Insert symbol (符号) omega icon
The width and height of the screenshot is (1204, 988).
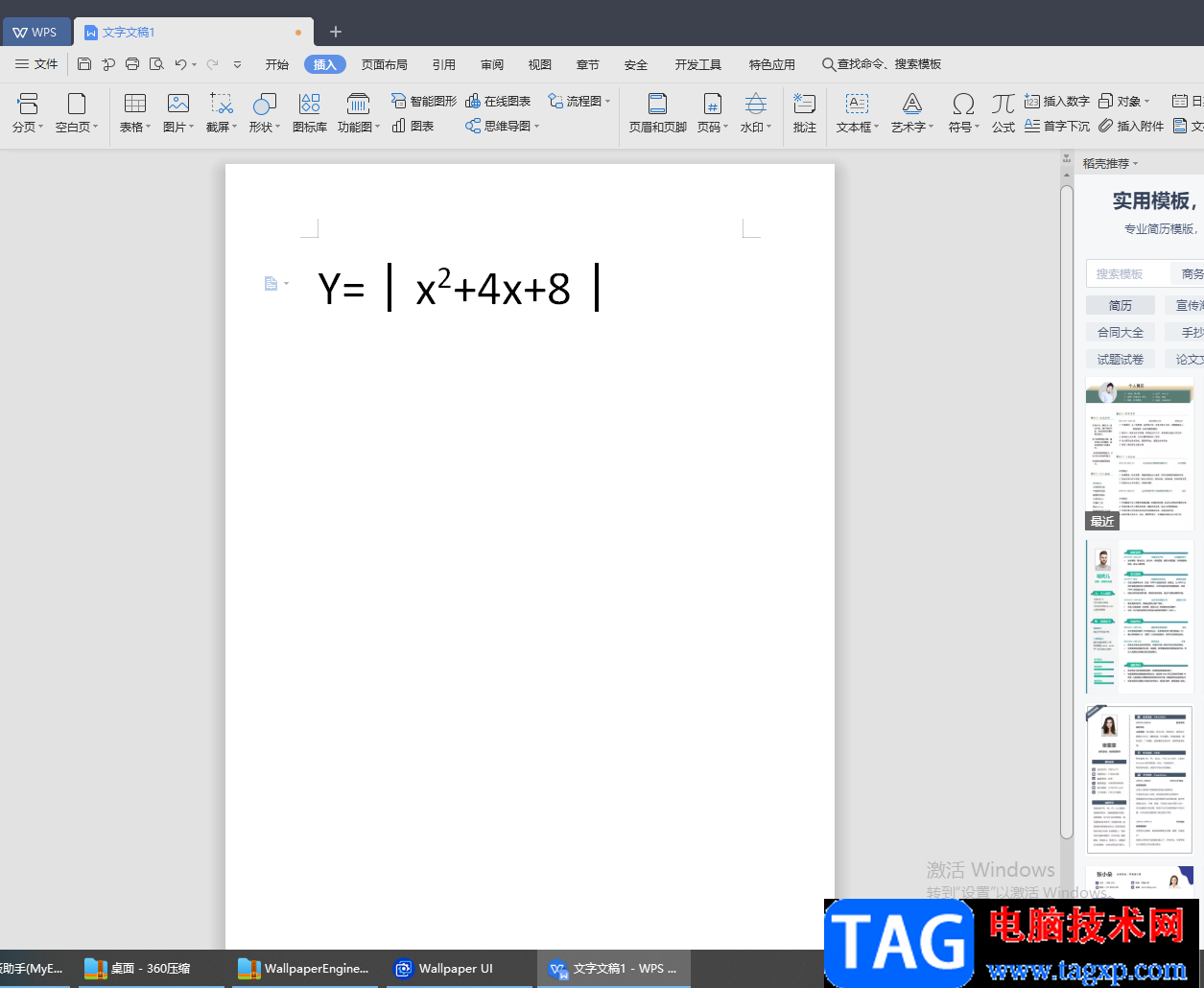tap(963, 103)
